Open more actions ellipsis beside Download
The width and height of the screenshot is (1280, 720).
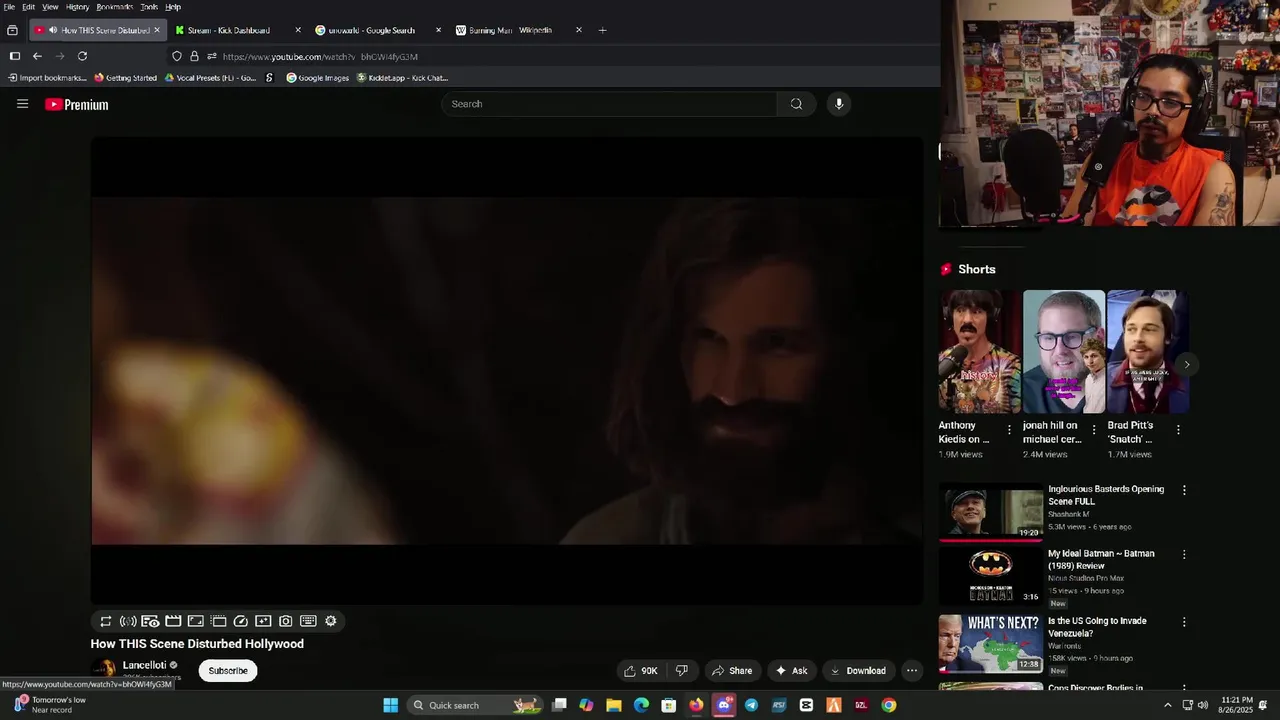coord(912,671)
